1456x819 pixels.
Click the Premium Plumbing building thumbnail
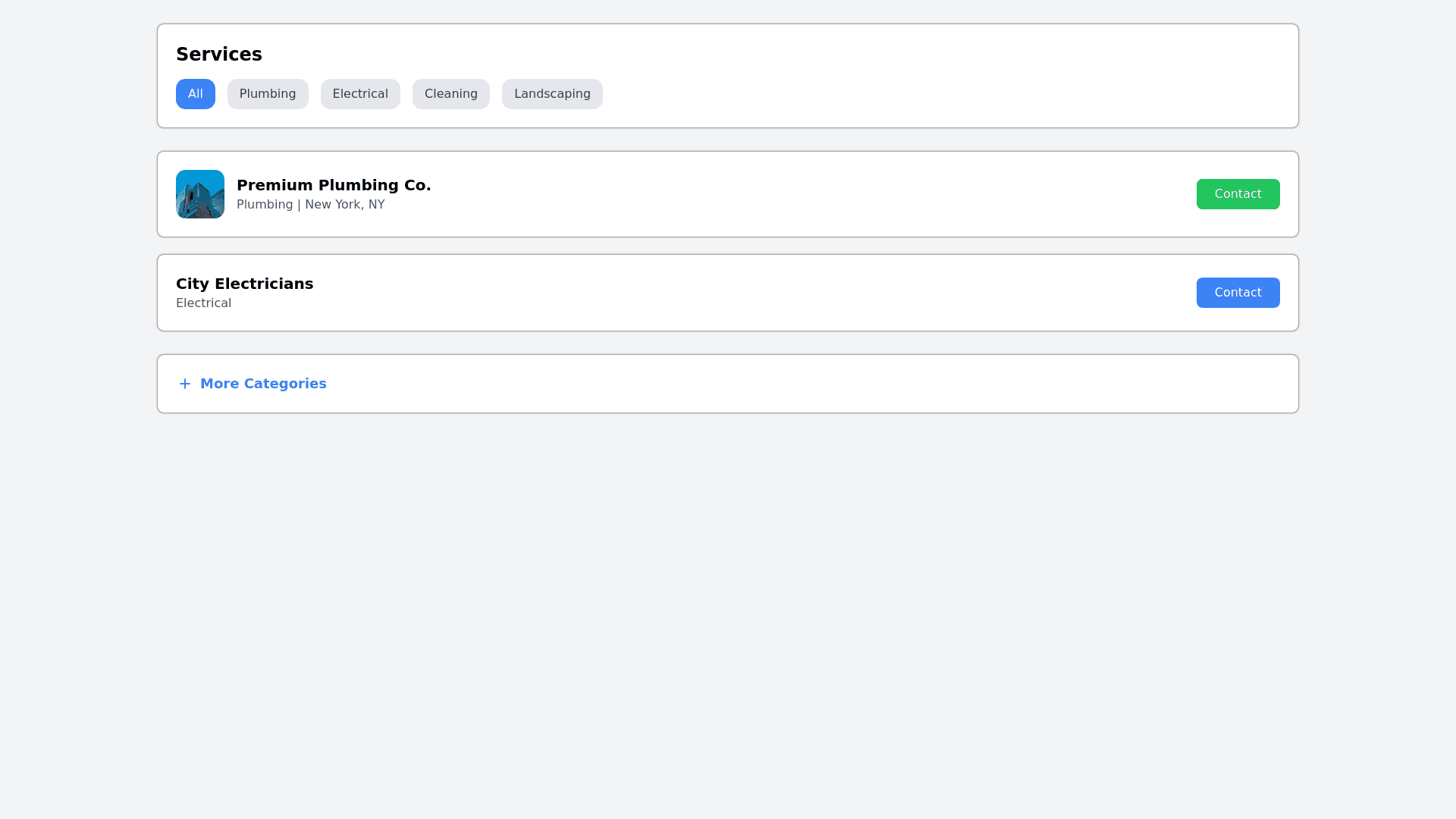[x=200, y=194]
